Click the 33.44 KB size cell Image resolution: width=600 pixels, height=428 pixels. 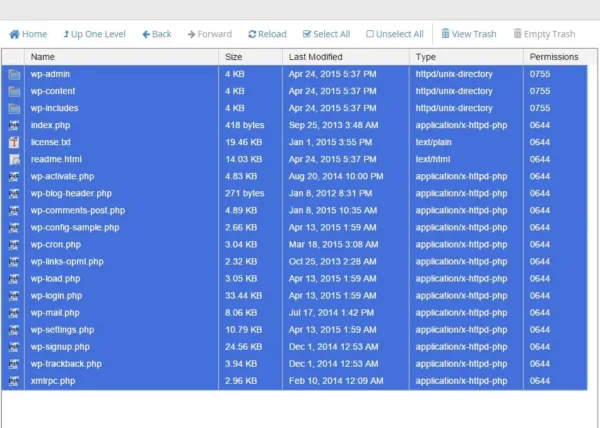pyautogui.click(x=243, y=296)
